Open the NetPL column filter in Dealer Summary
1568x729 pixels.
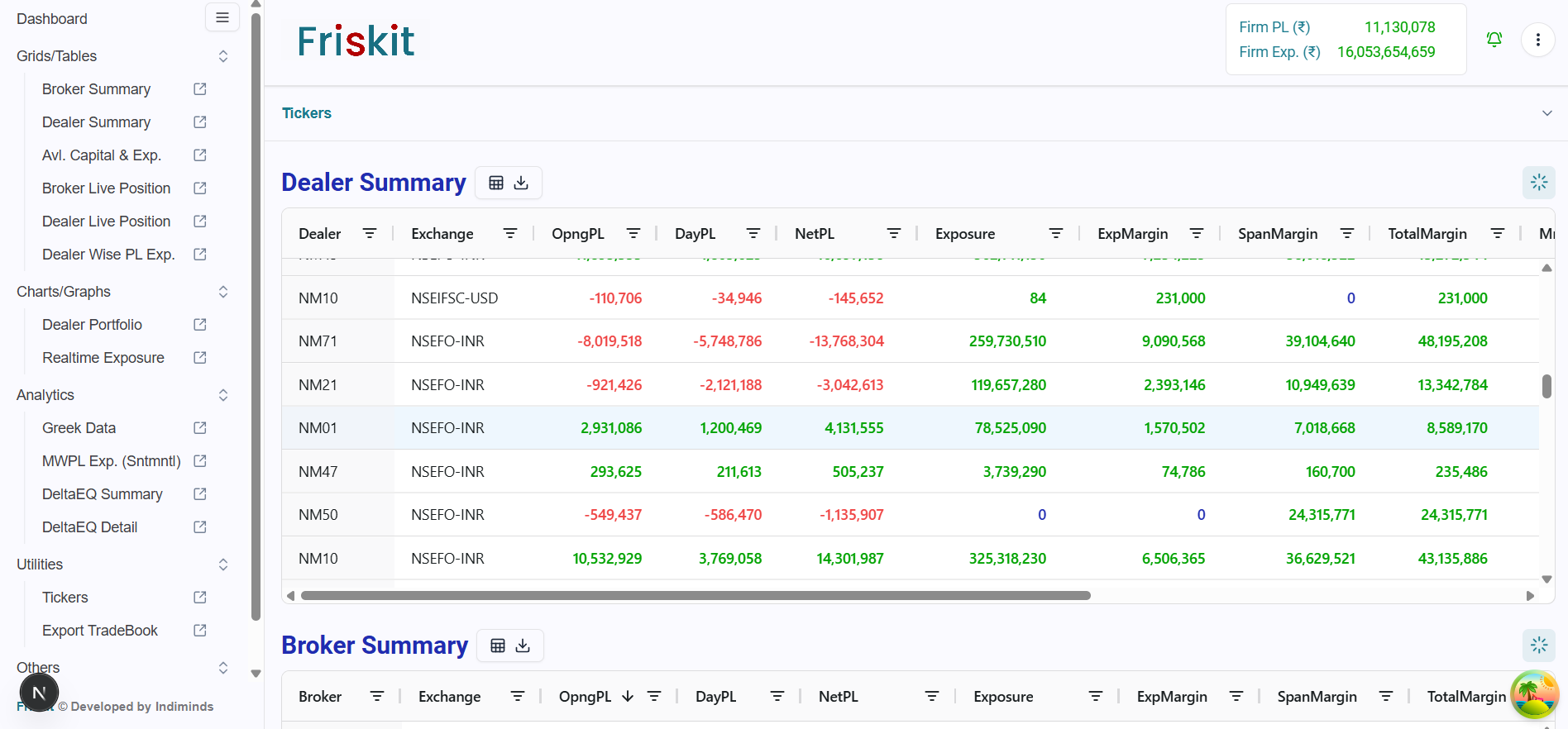pyautogui.click(x=893, y=234)
